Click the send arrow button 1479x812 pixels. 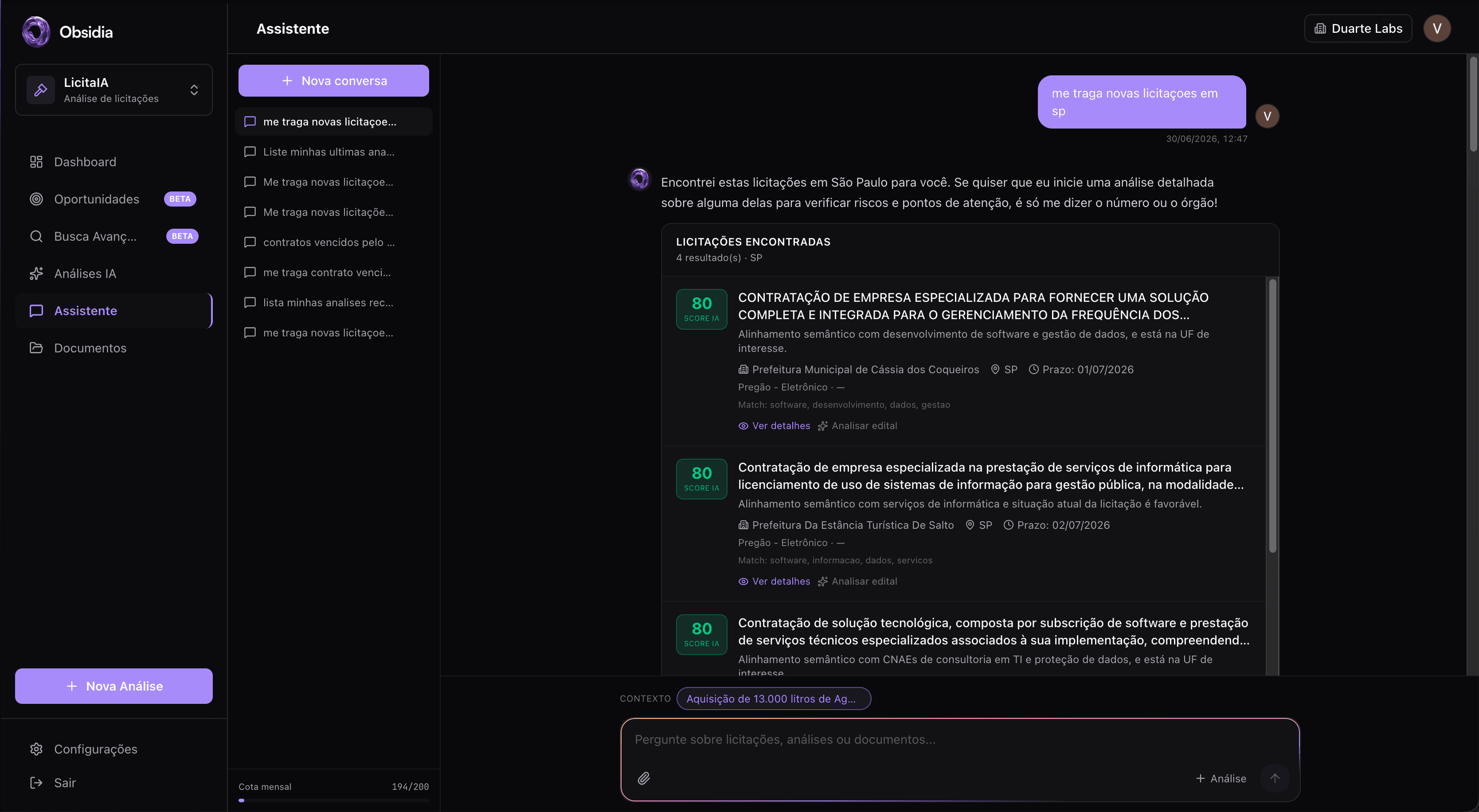1275,778
